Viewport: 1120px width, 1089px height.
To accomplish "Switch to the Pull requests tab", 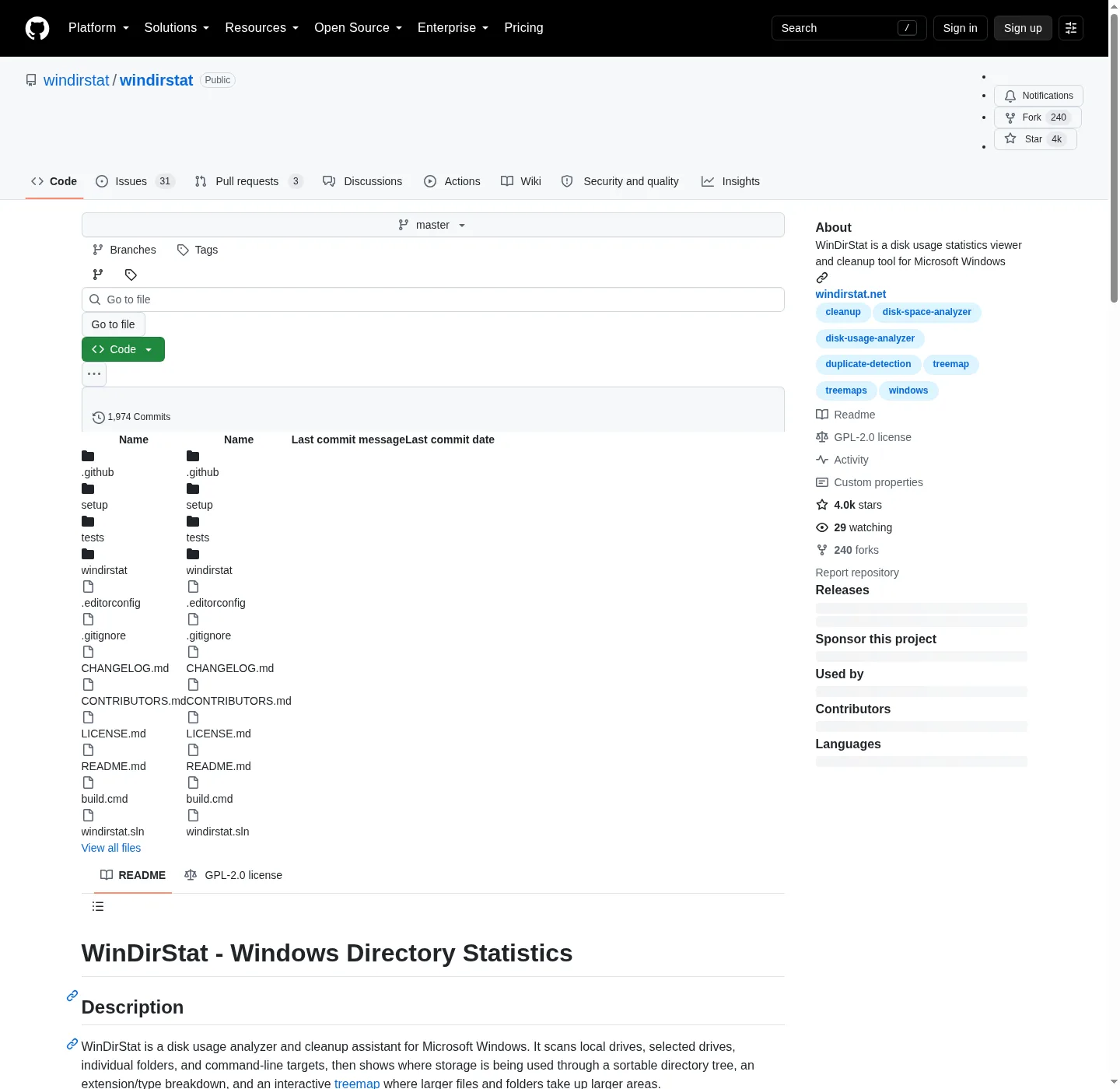I will [249, 181].
